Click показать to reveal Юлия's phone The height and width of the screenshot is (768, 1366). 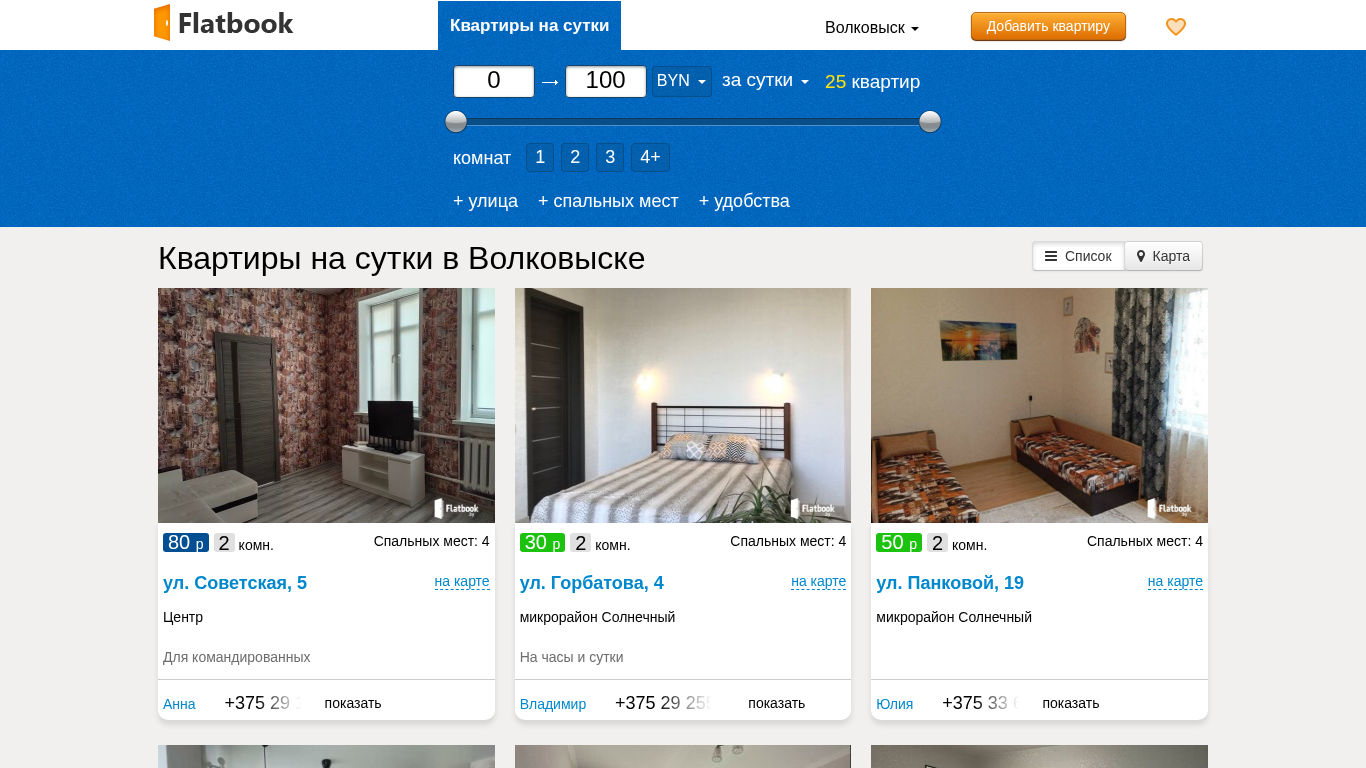(1071, 703)
